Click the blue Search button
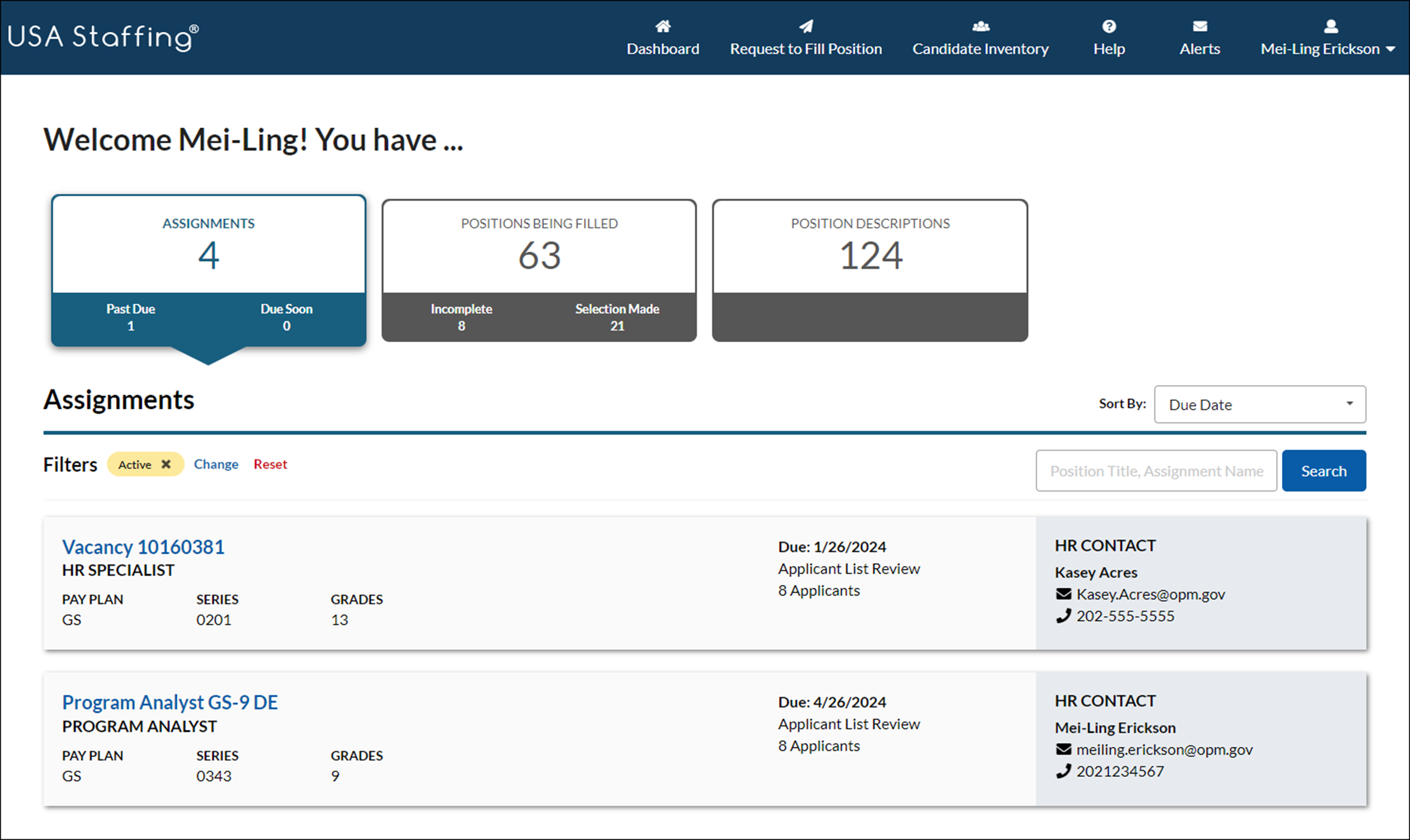 [x=1323, y=470]
